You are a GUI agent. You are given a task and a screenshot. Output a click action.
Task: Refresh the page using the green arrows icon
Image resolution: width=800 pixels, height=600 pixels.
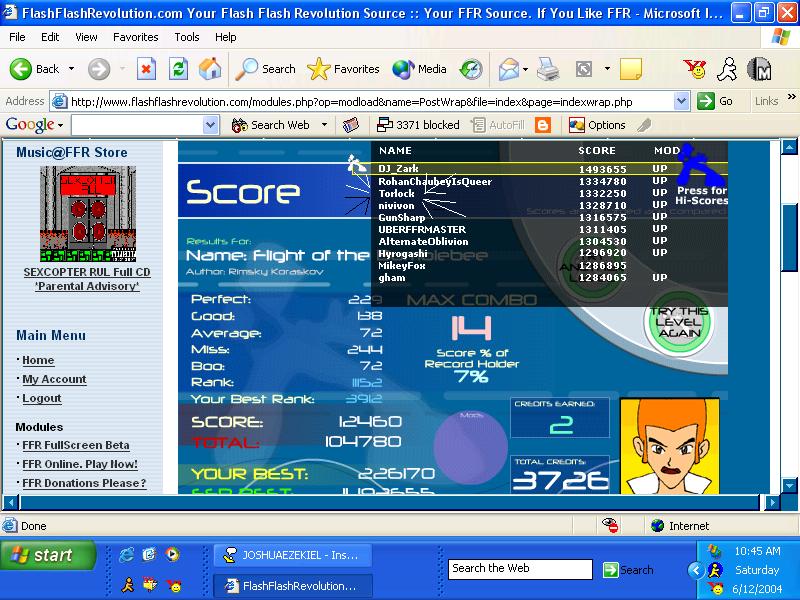[x=179, y=69]
